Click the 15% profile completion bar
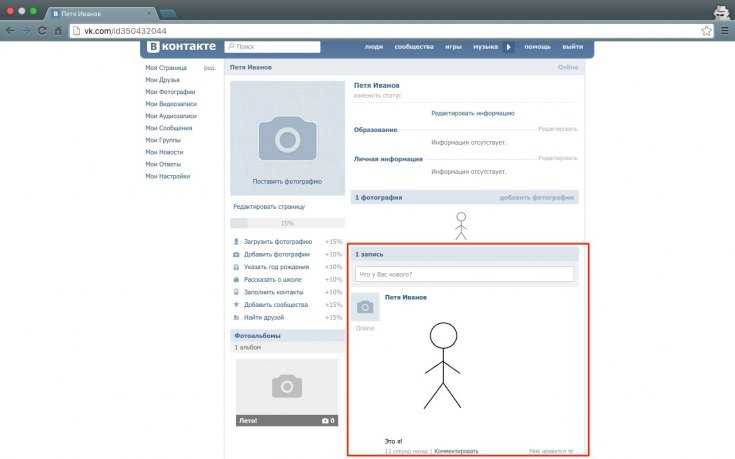Screen dimensions: 735x459 tap(287, 223)
